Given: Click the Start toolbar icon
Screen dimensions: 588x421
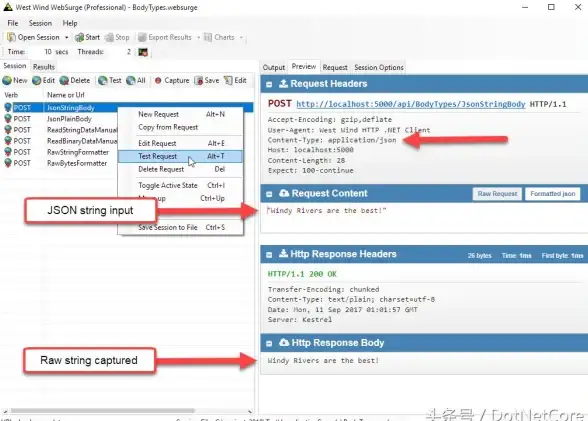Looking at the screenshot, I should coord(79,37).
